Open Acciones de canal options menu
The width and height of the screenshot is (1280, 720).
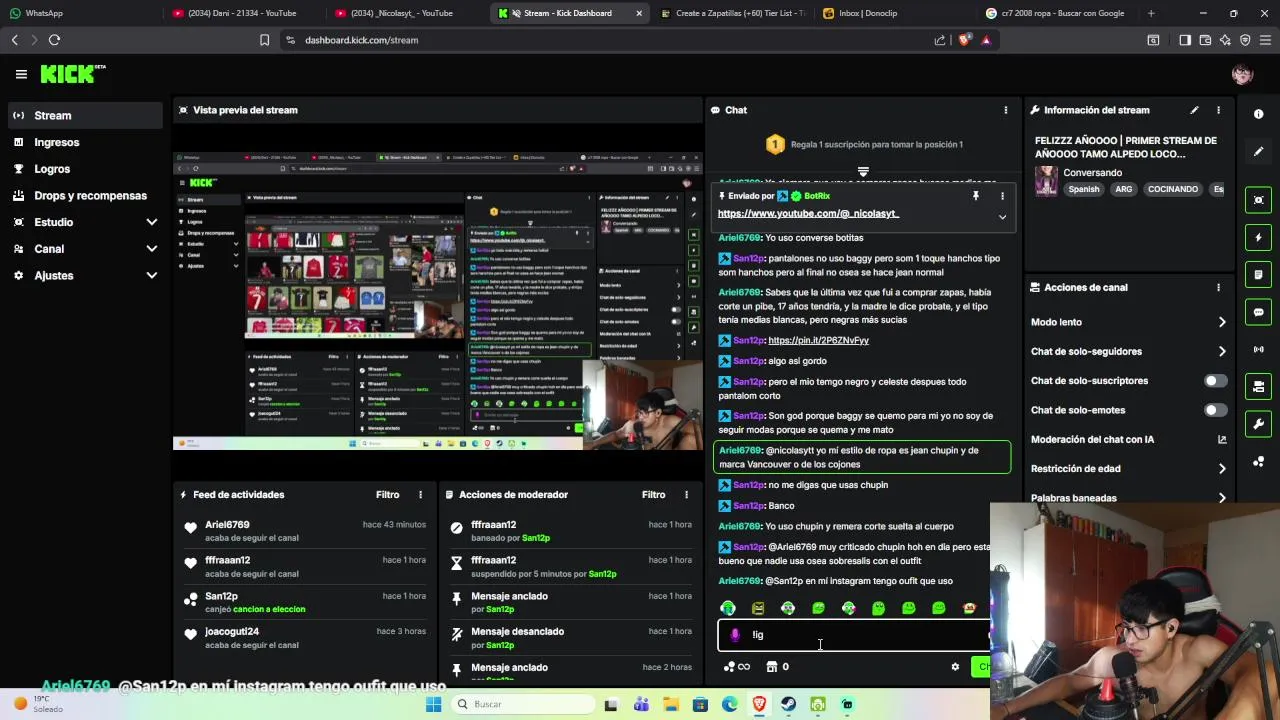click(x=1218, y=287)
